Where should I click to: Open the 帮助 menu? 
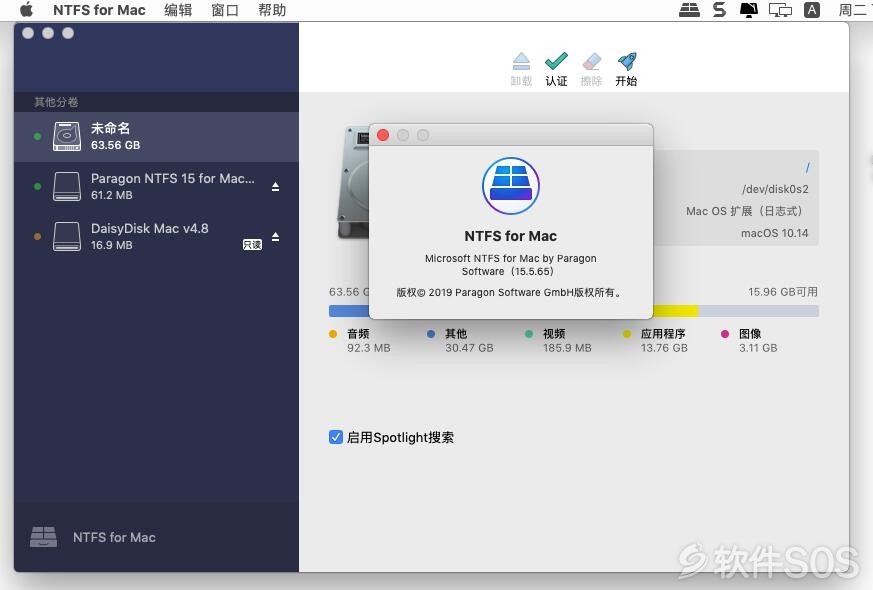(272, 10)
